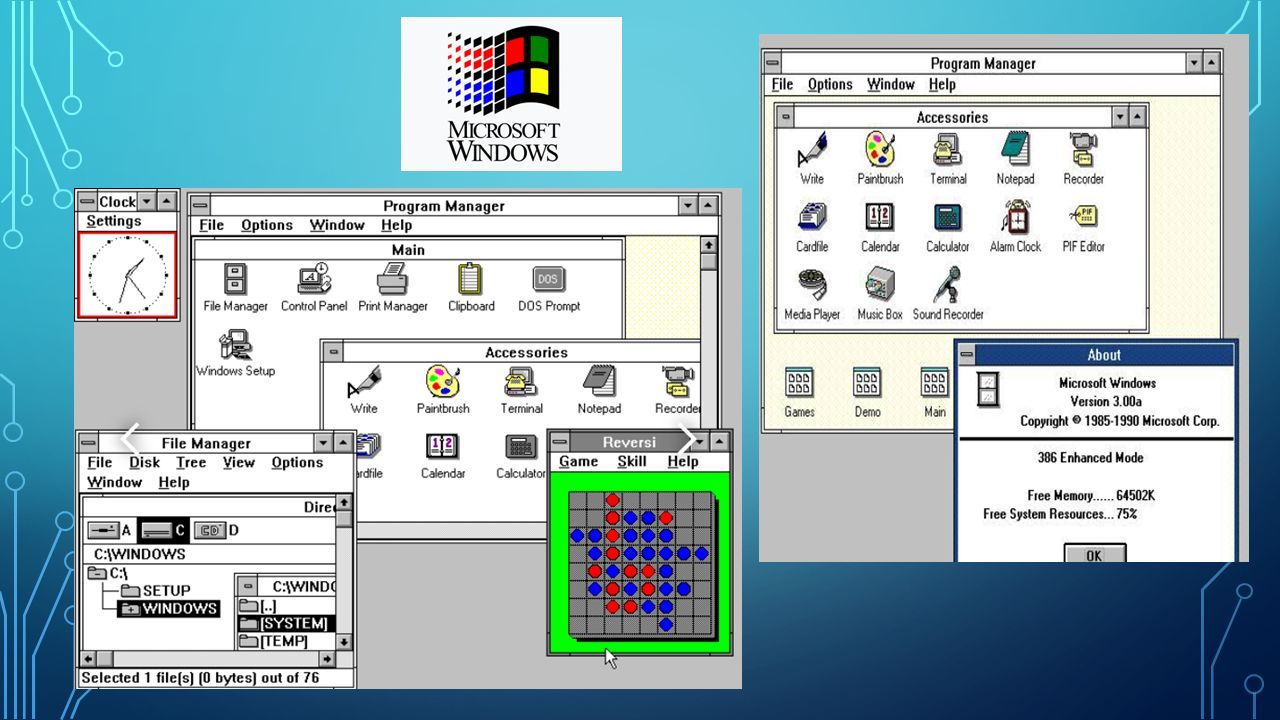Open the Games program group icon
The width and height of the screenshot is (1280, 720).
(799, 392)
